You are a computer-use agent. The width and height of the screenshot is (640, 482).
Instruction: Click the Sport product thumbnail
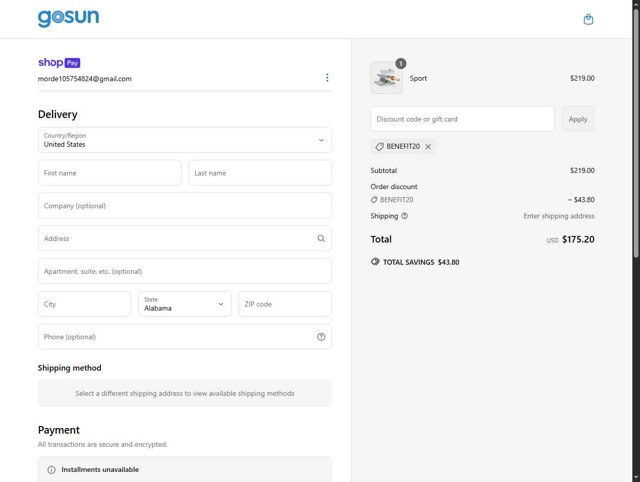coord(387,78)
